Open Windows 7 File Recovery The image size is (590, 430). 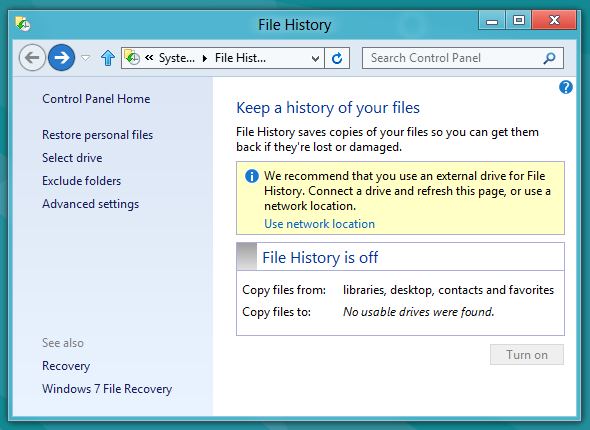(x=107, y=389)
